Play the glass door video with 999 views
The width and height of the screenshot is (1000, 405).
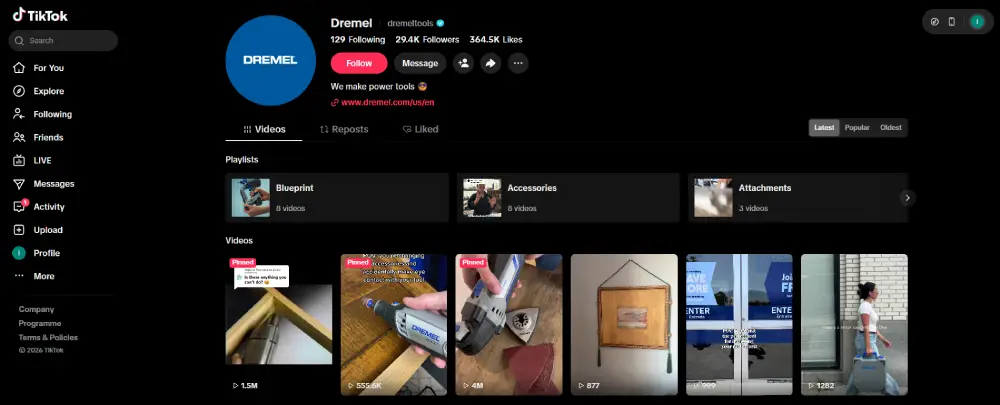739,325
